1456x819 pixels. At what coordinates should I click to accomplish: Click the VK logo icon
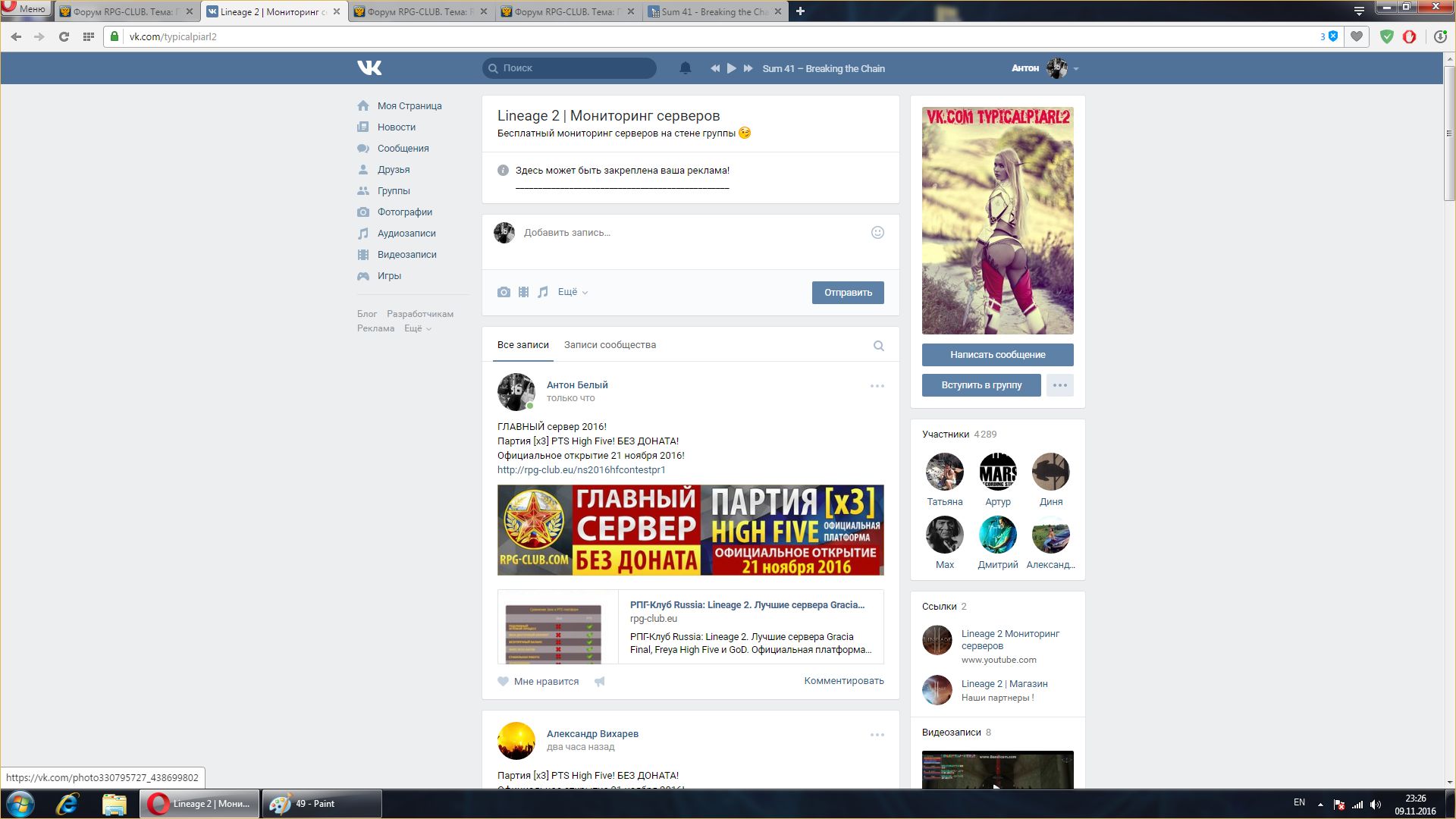369,68
